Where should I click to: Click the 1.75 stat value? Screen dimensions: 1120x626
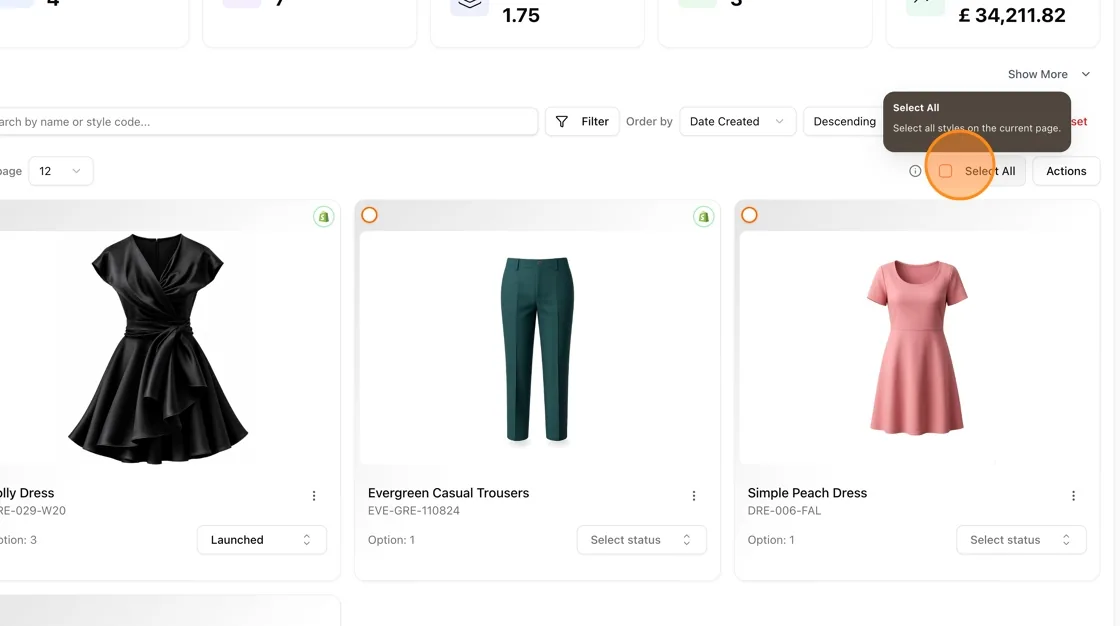click(521, 15)
